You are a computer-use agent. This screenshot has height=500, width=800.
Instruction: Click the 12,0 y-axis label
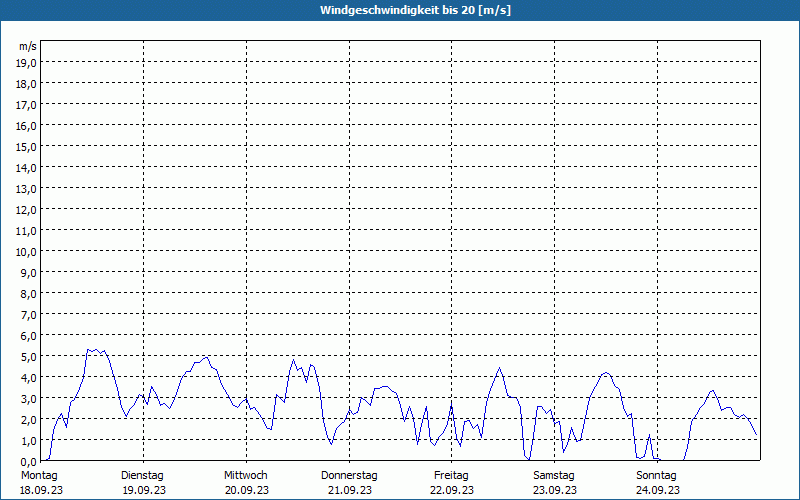tap(26, 209)
